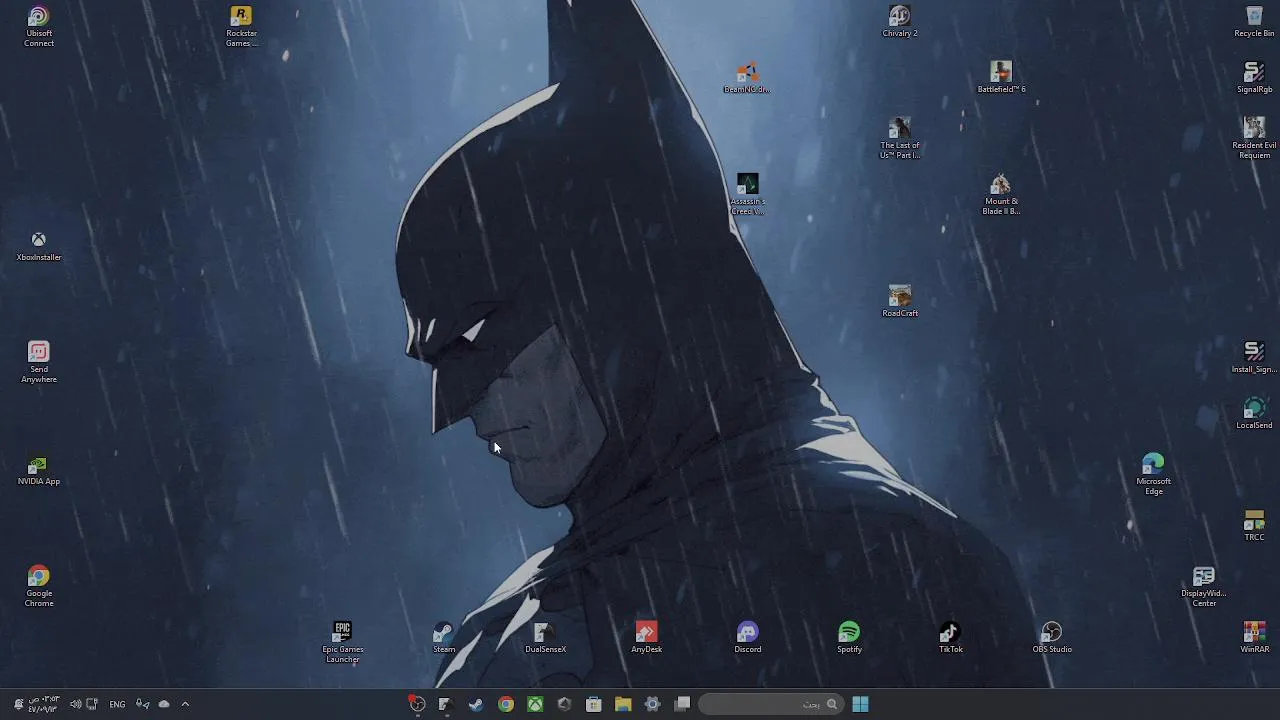The image size is (1280, 720).
Task: Open the Ubisoft Connect desktop shortcut
Action: pos(39,26)
